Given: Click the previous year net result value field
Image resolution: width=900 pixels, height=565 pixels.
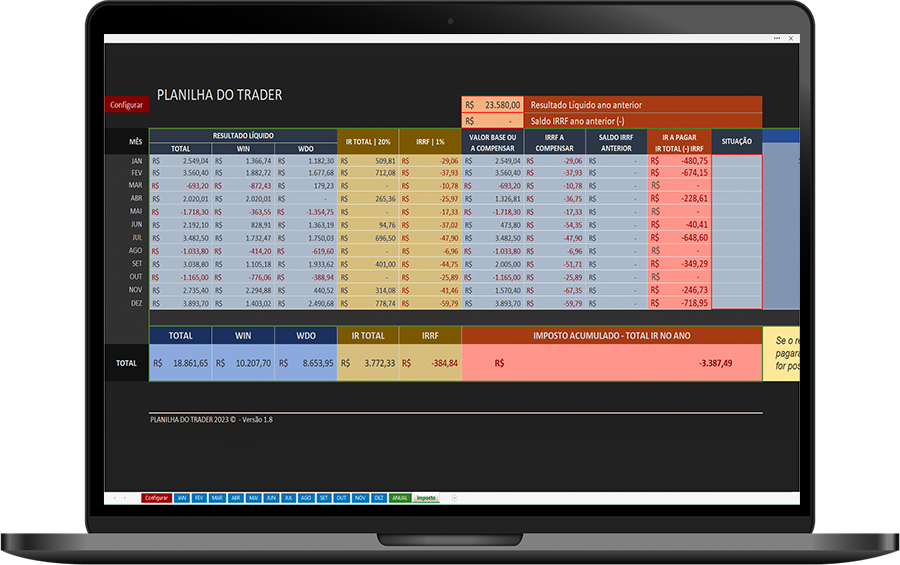Looking at the screenshot, I should (492, 104).
